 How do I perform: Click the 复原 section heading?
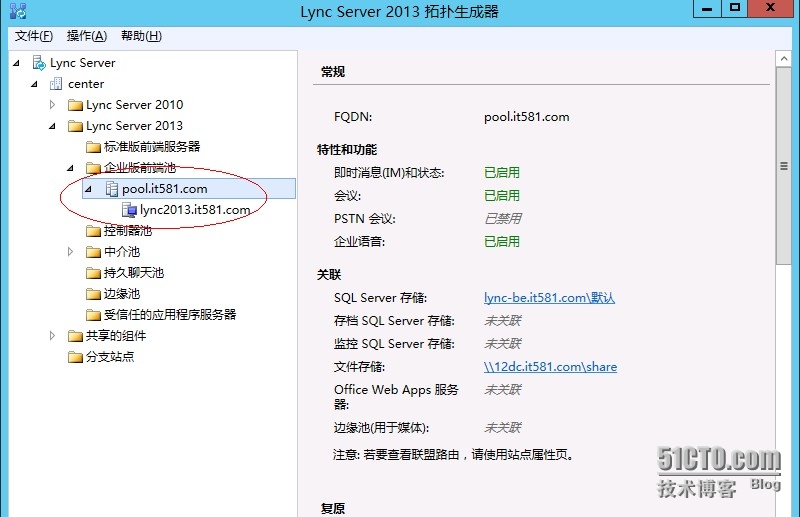[x=333, y=508]
